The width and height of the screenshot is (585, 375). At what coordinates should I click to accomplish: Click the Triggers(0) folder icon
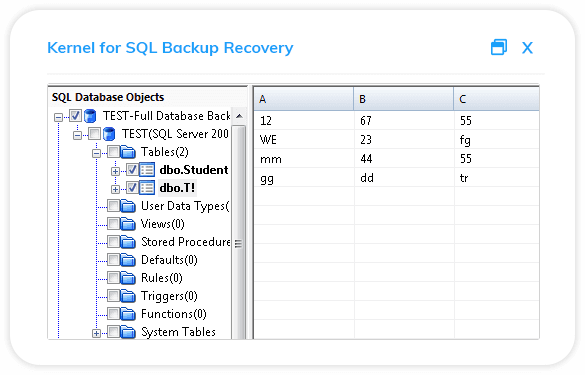click(x=128, y=296)
